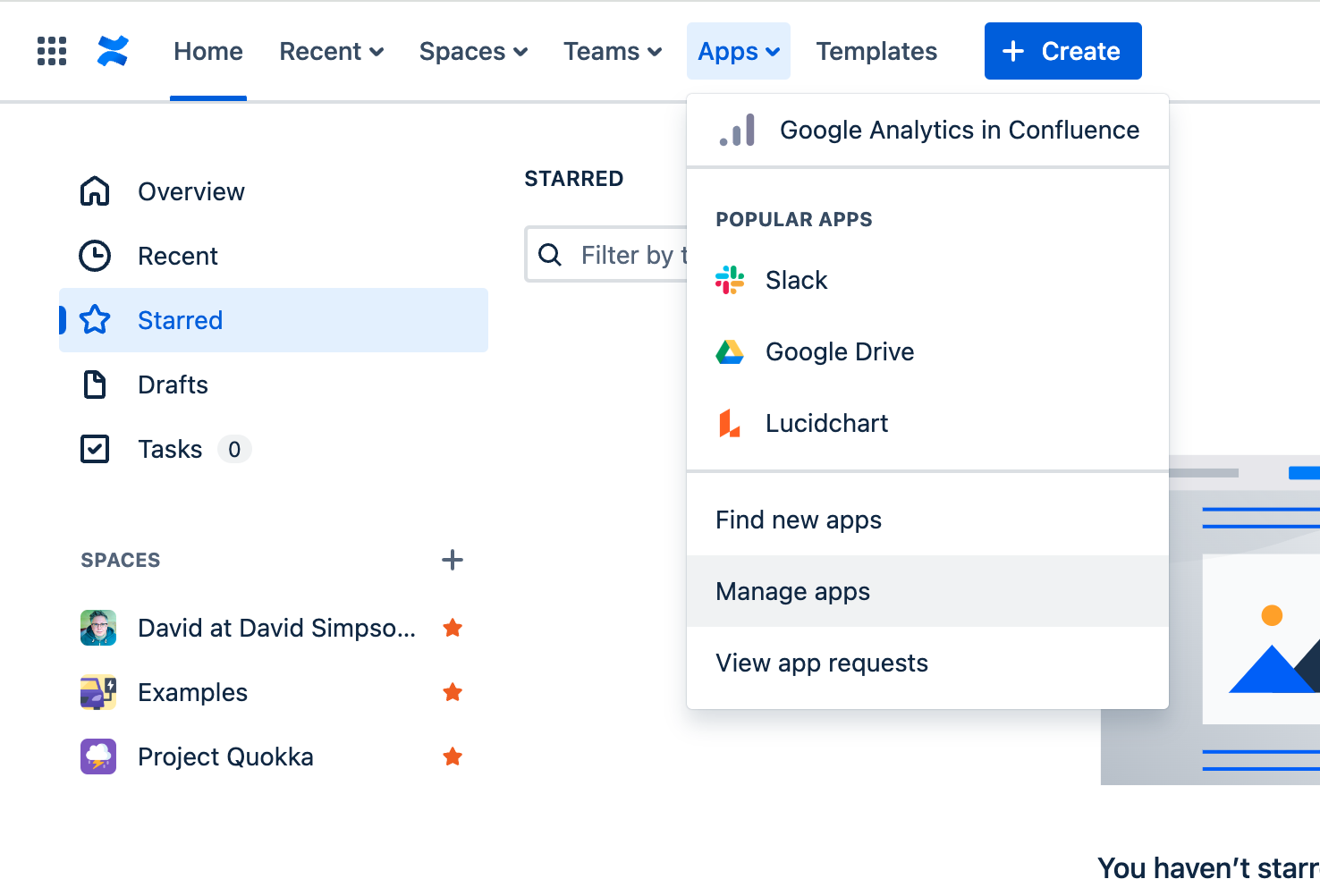Click the Overview home icon

tap(95, 191)
